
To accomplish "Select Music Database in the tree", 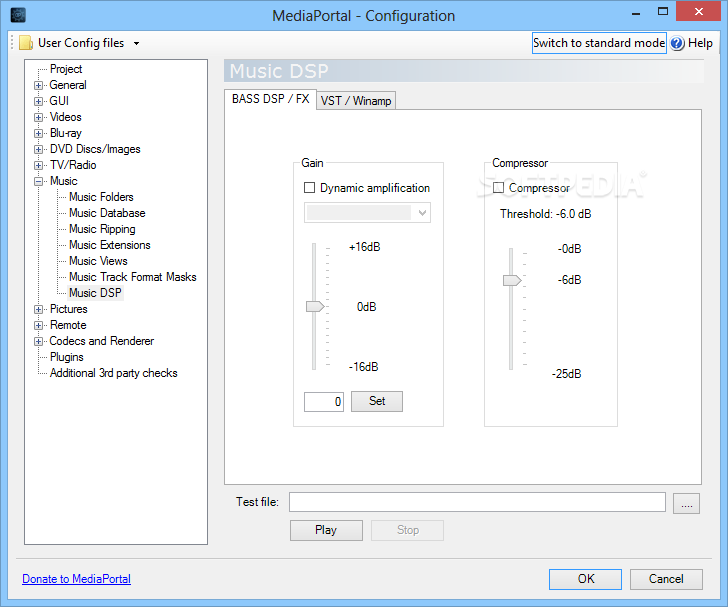I will tap(107, 213).
